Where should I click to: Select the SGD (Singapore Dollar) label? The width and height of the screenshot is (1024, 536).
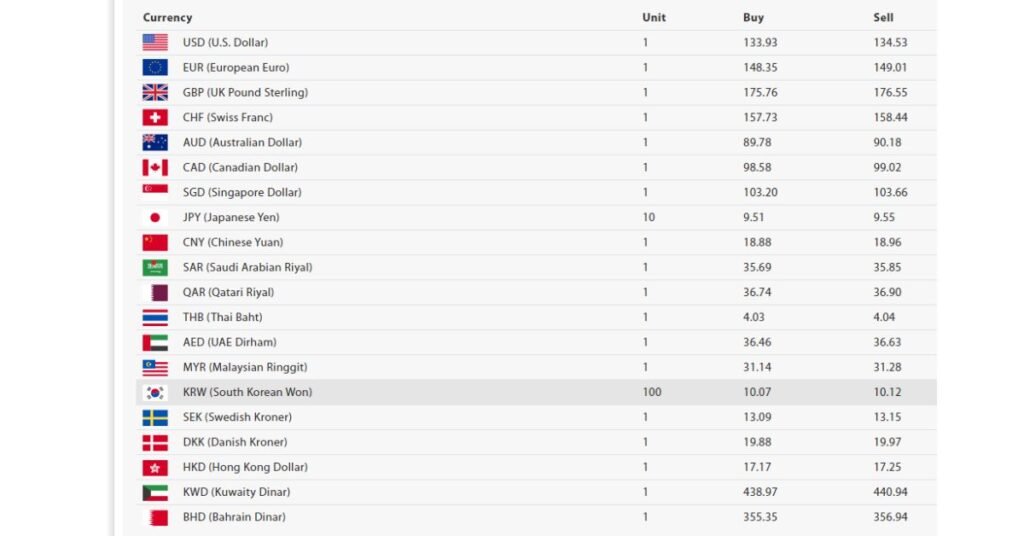pyautogui.click(x=242, y=192)
